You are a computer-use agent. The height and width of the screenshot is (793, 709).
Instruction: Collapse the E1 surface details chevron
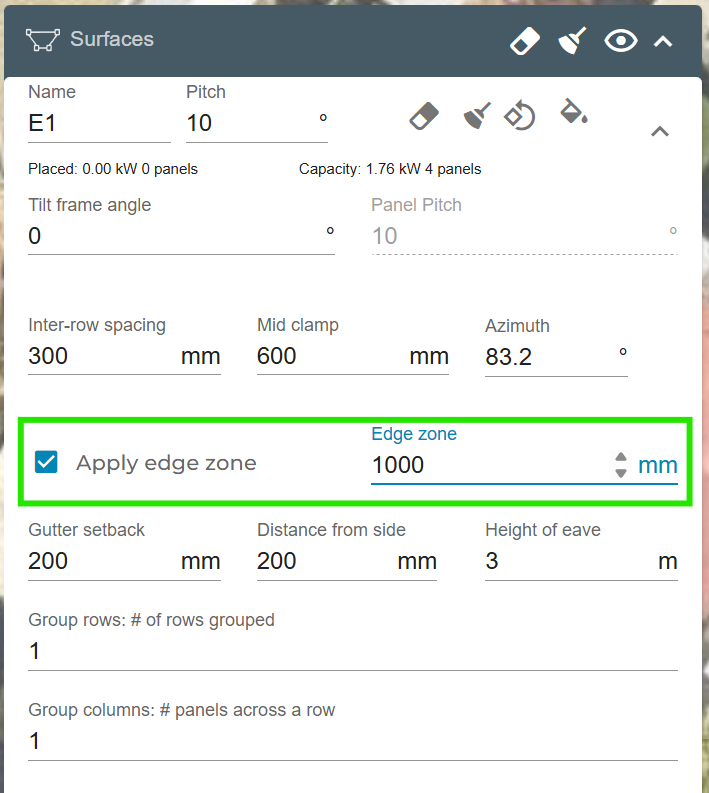[660, 131]
